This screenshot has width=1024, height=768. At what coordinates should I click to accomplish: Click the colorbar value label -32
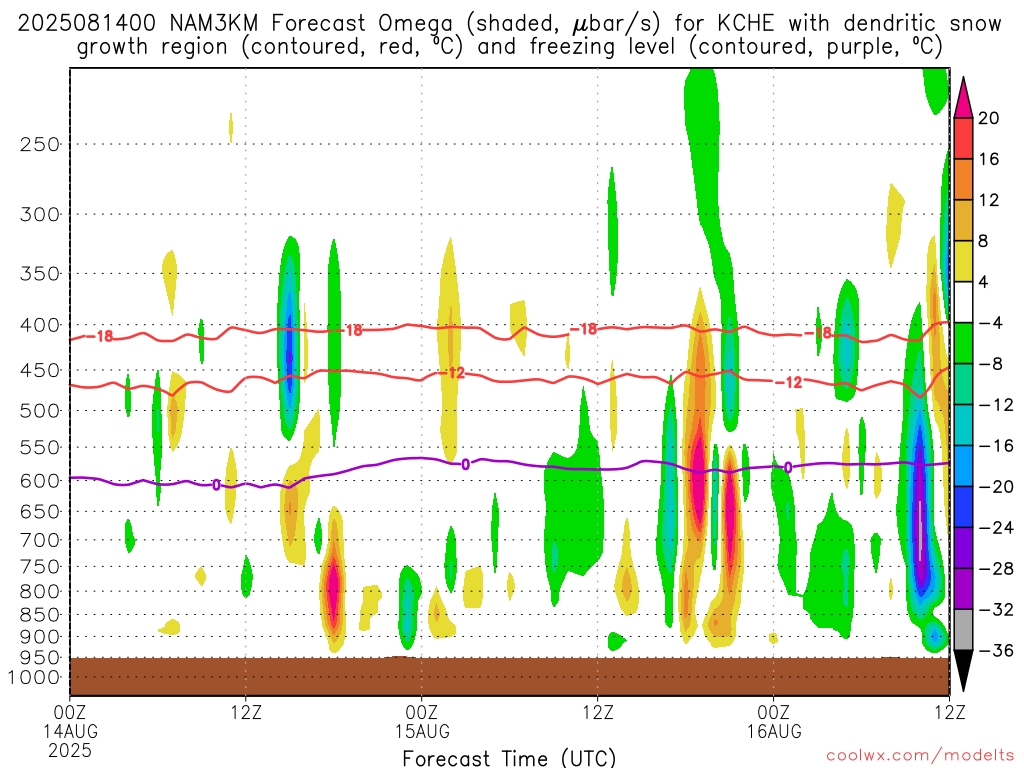(x=997, y=609)
